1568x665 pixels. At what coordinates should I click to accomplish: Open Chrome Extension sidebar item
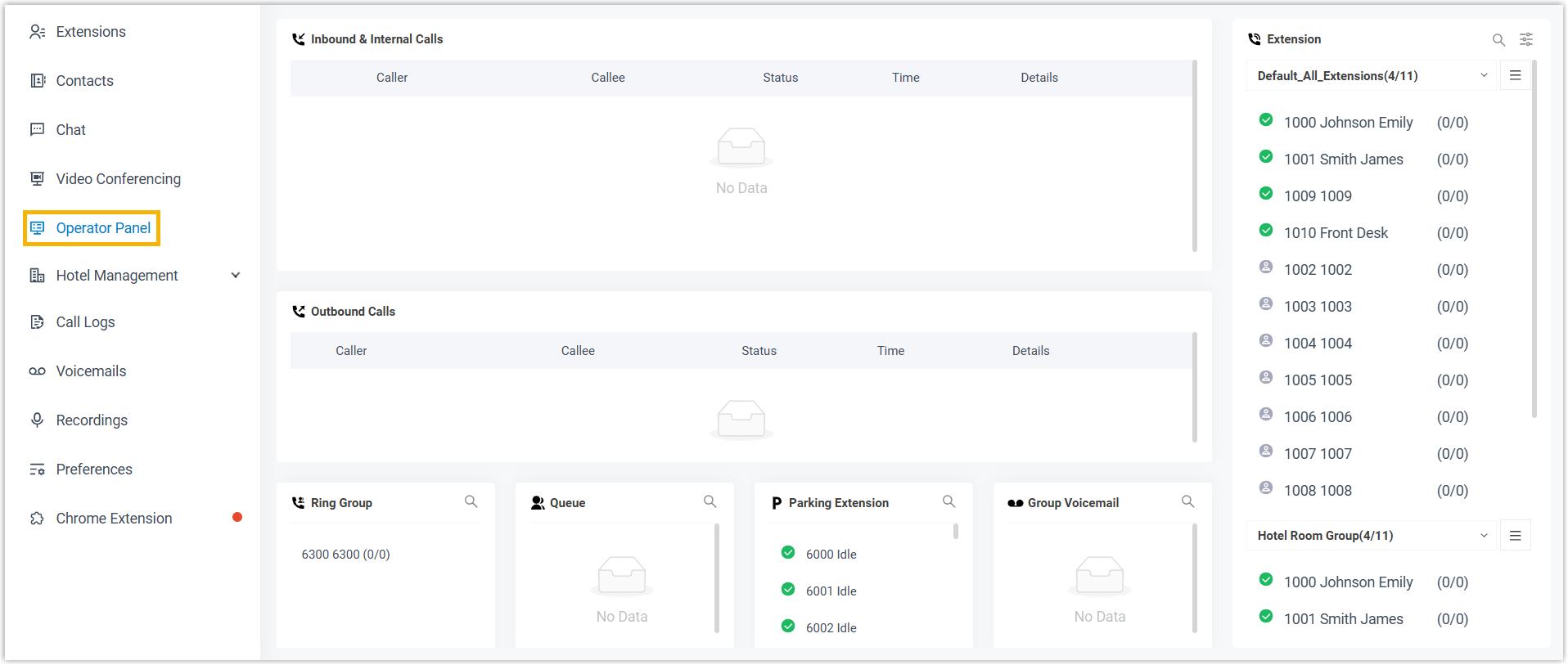[114, 519]
